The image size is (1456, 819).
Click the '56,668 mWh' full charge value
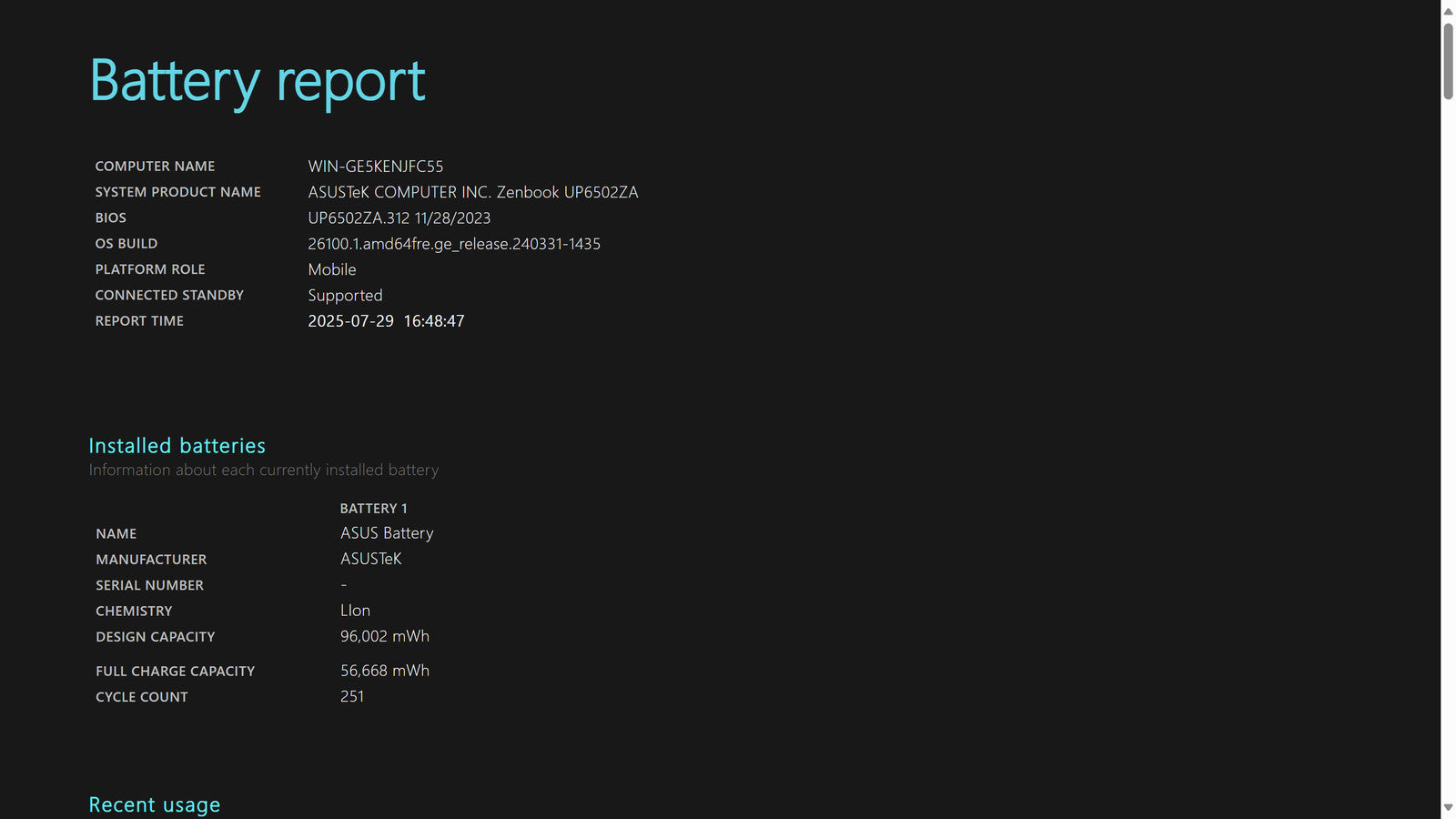coord(385,671)
